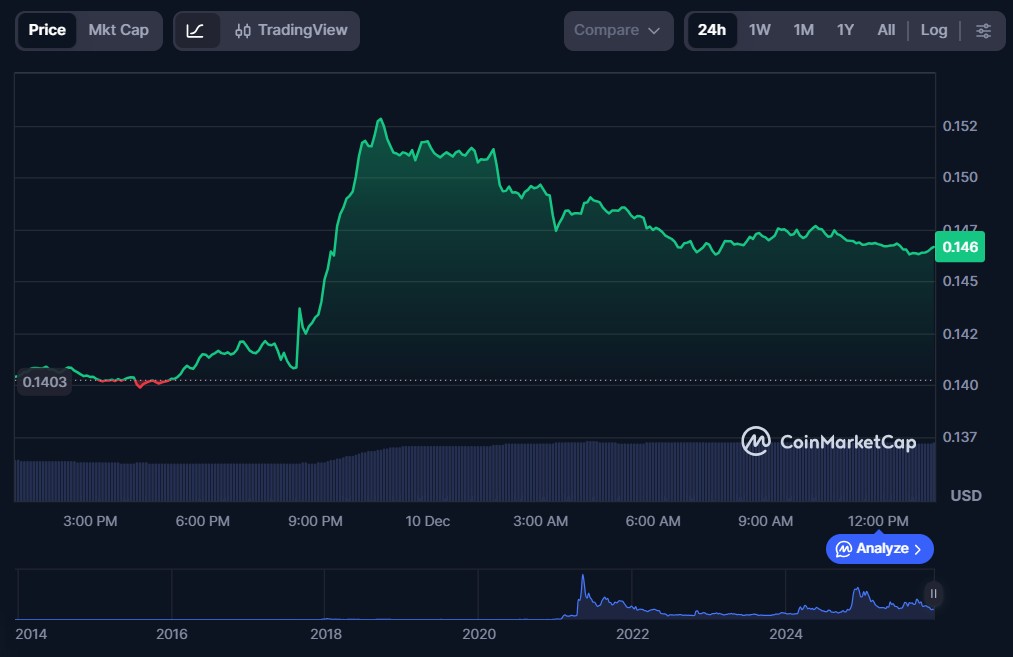Click the 0.146 current price label

(959, 247)
